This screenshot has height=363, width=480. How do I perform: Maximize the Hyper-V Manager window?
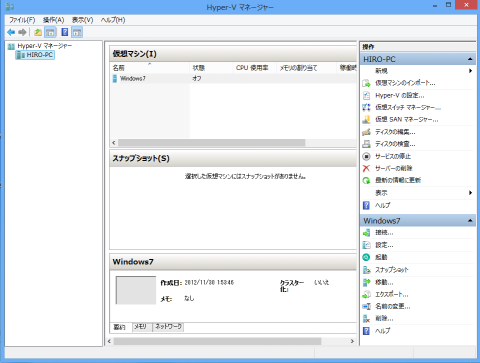[x=449, y=5]
